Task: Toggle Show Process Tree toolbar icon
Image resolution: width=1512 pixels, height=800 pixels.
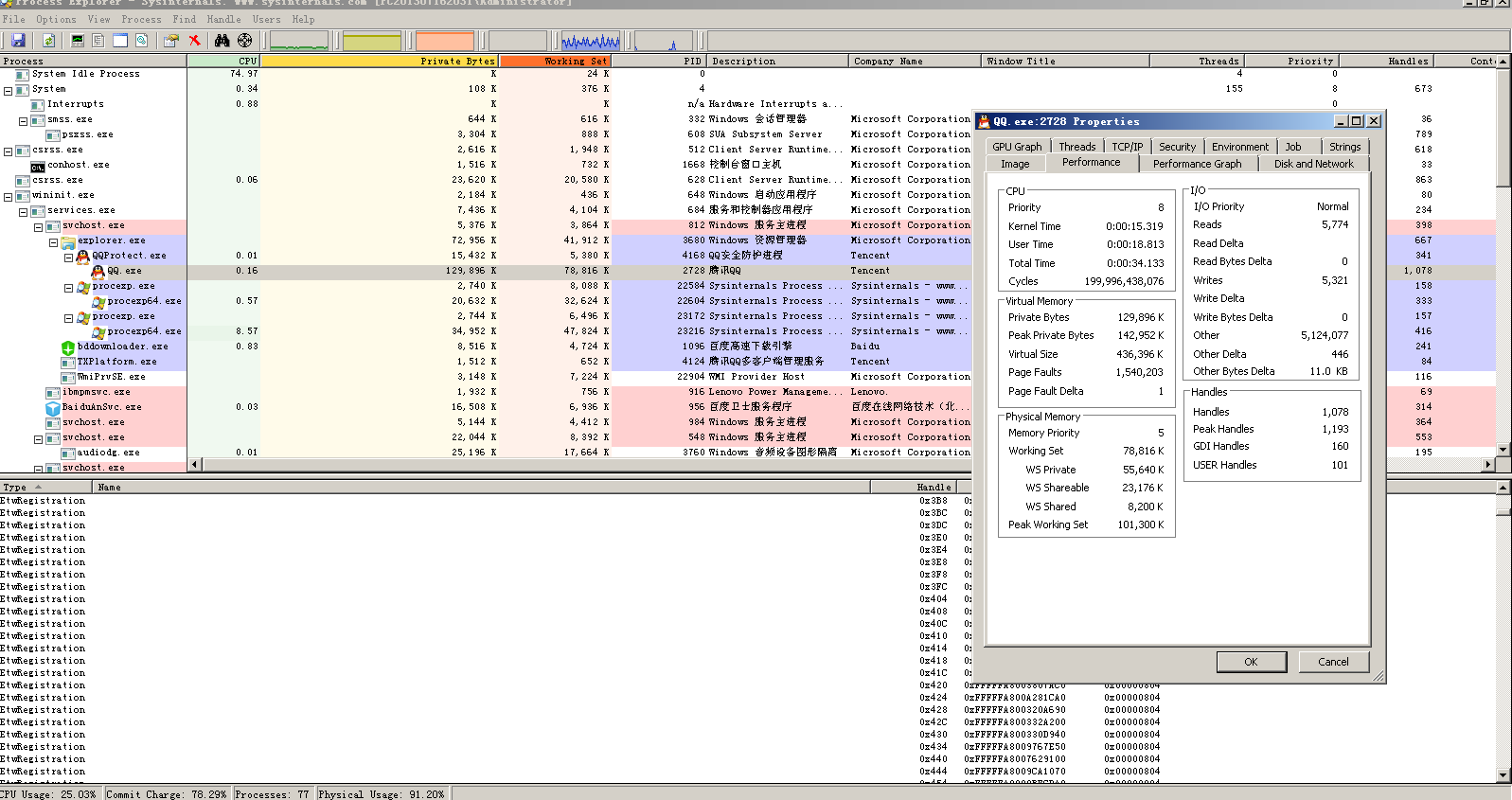Action: (x=98, y=40)
